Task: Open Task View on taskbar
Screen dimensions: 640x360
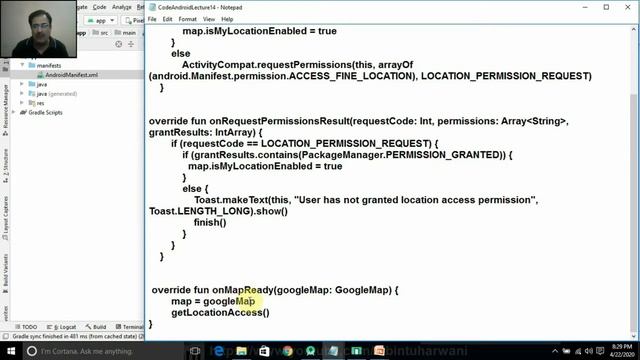Action: coord(195,351)
